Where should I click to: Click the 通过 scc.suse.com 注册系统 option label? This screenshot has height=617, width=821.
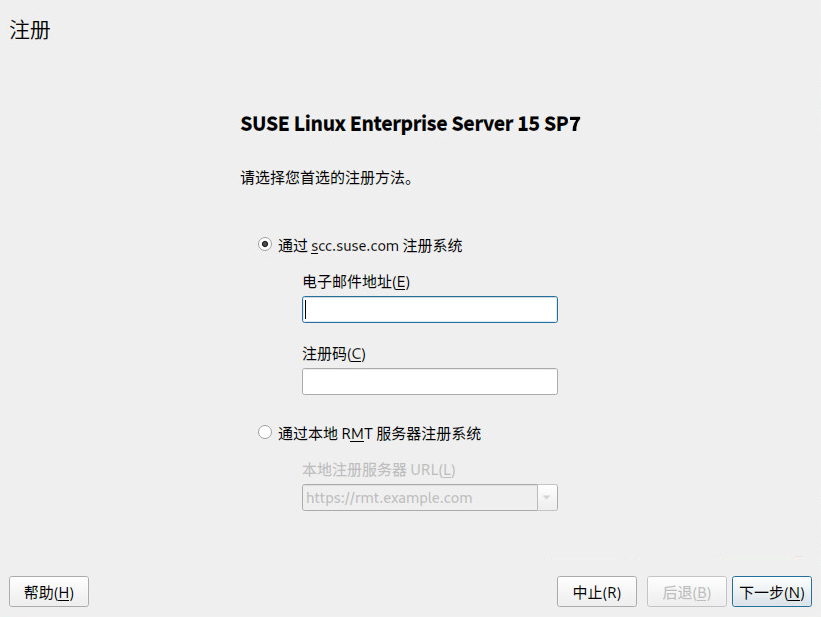pyautogui.click(x=370, y=245)
